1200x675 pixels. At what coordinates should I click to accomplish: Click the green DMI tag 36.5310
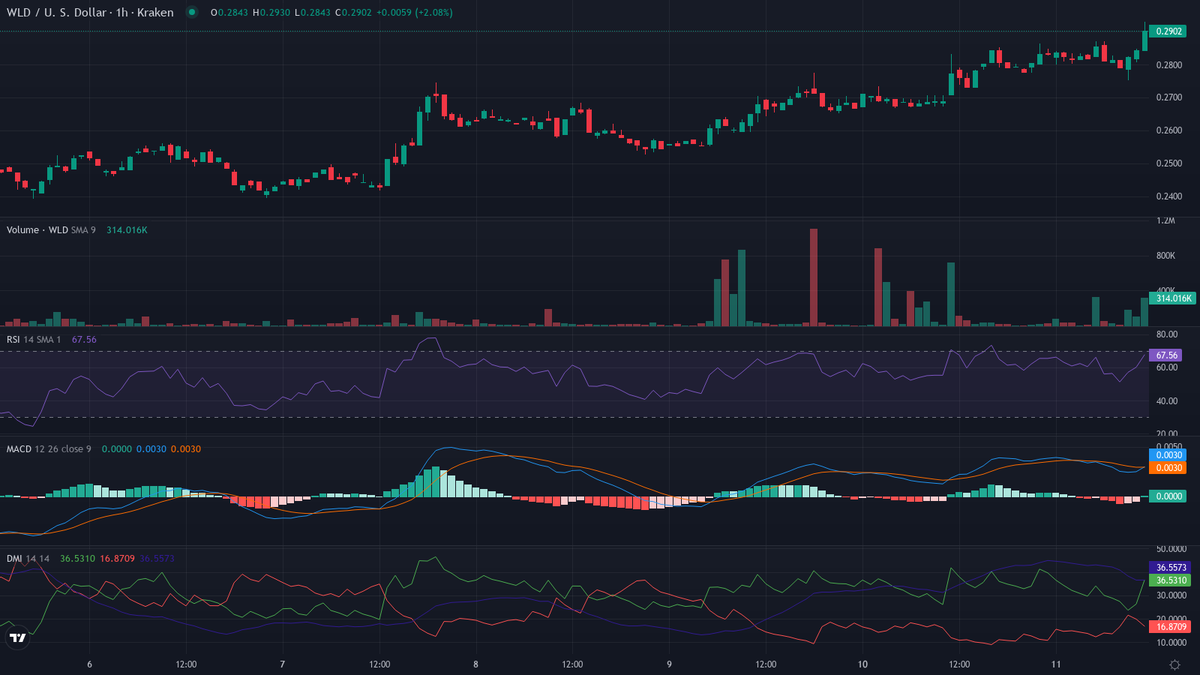pos(1171,580)
